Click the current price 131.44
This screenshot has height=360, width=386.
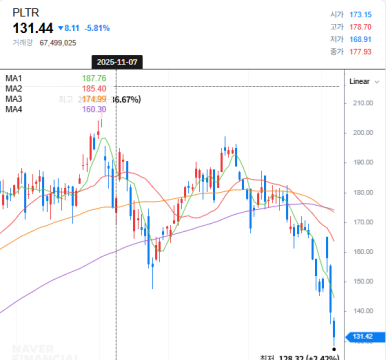(x=33, y=28)
